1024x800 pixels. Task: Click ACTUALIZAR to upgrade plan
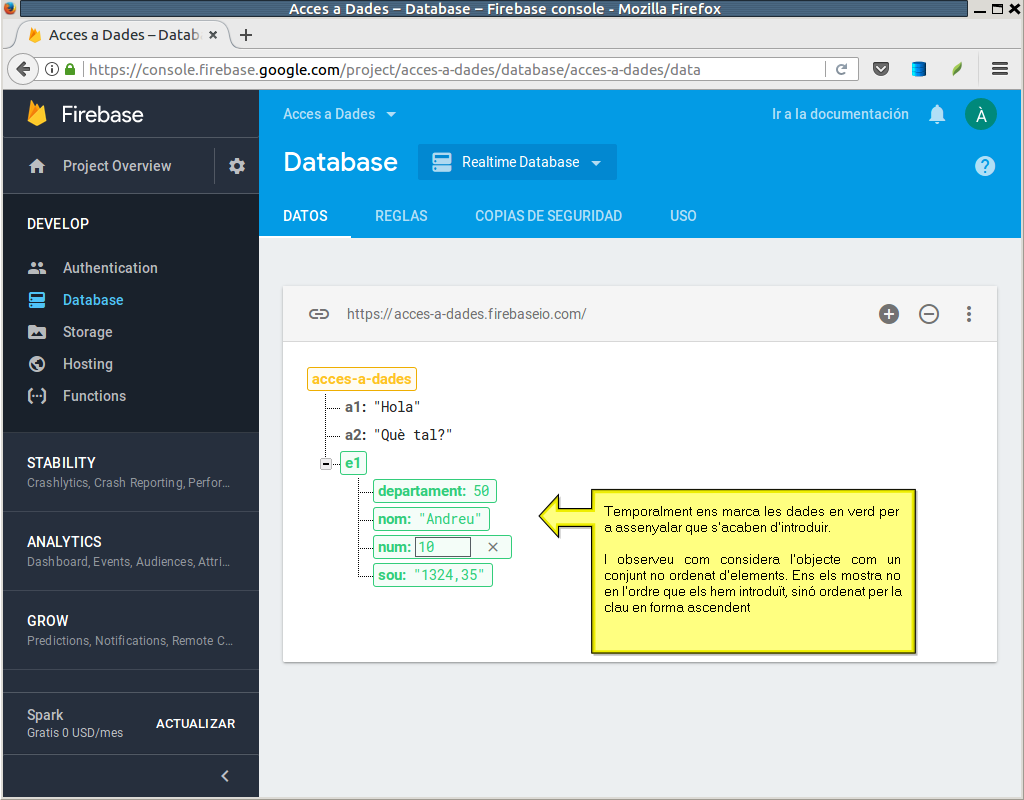[x=195, y=724]
